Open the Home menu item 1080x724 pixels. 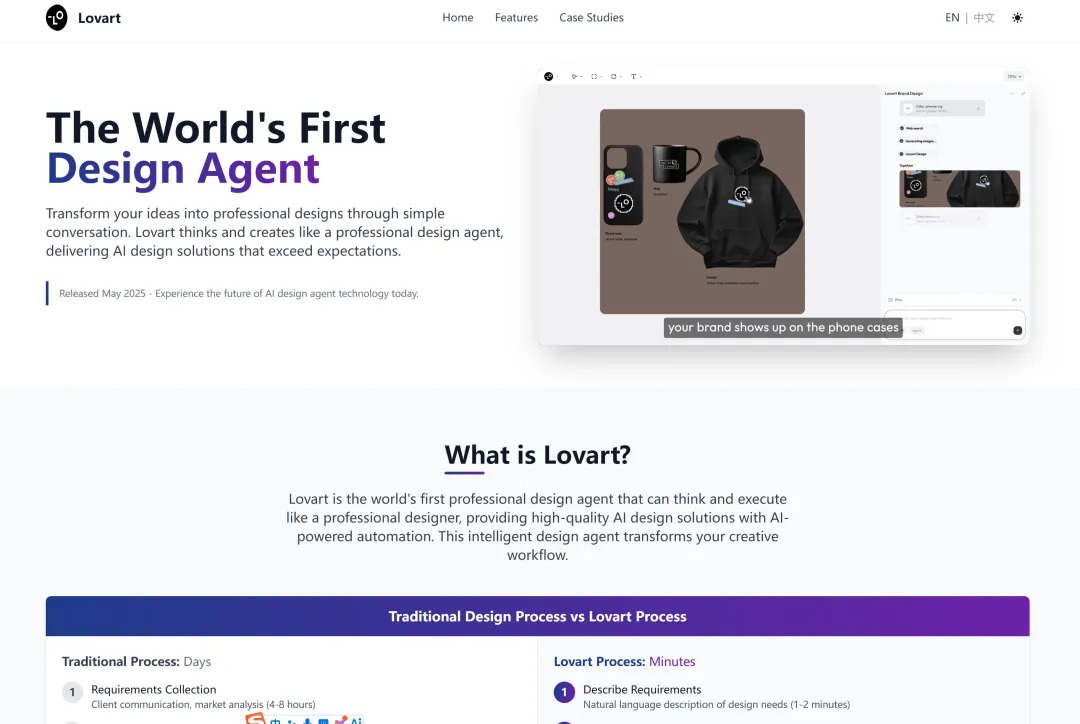(x=457, y=18)
